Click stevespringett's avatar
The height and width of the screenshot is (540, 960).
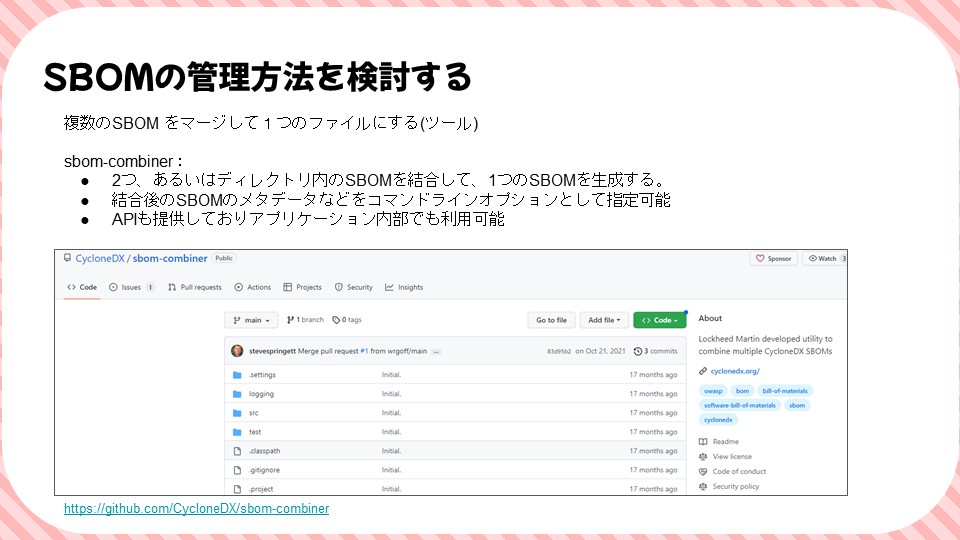coord(237,351)
